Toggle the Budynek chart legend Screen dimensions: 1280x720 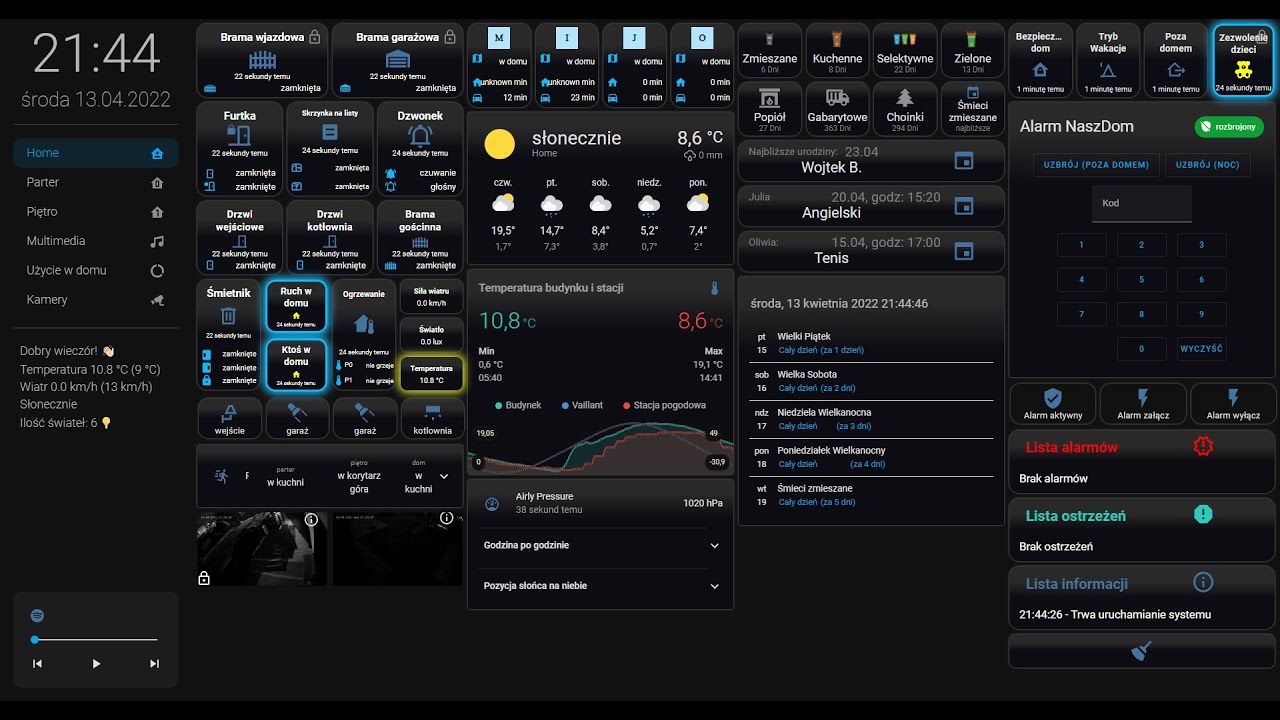tap(518, 405)
